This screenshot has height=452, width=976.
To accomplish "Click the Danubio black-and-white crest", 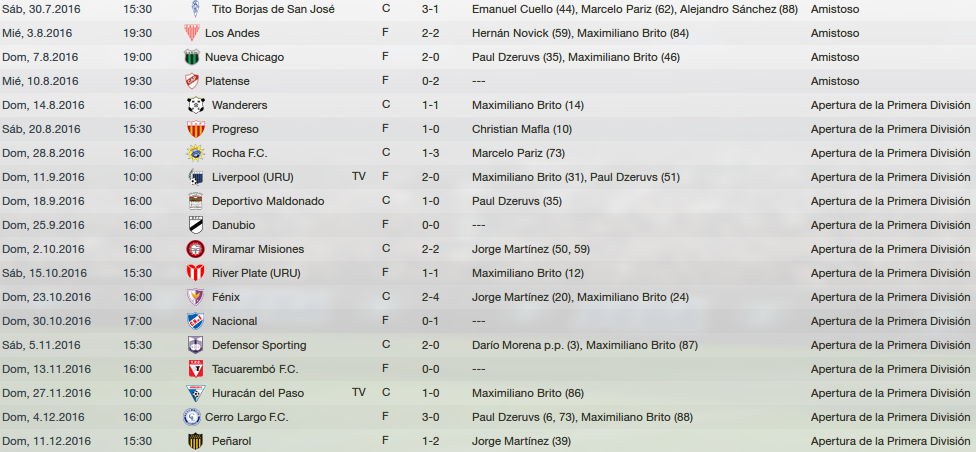I will [195, 225].
